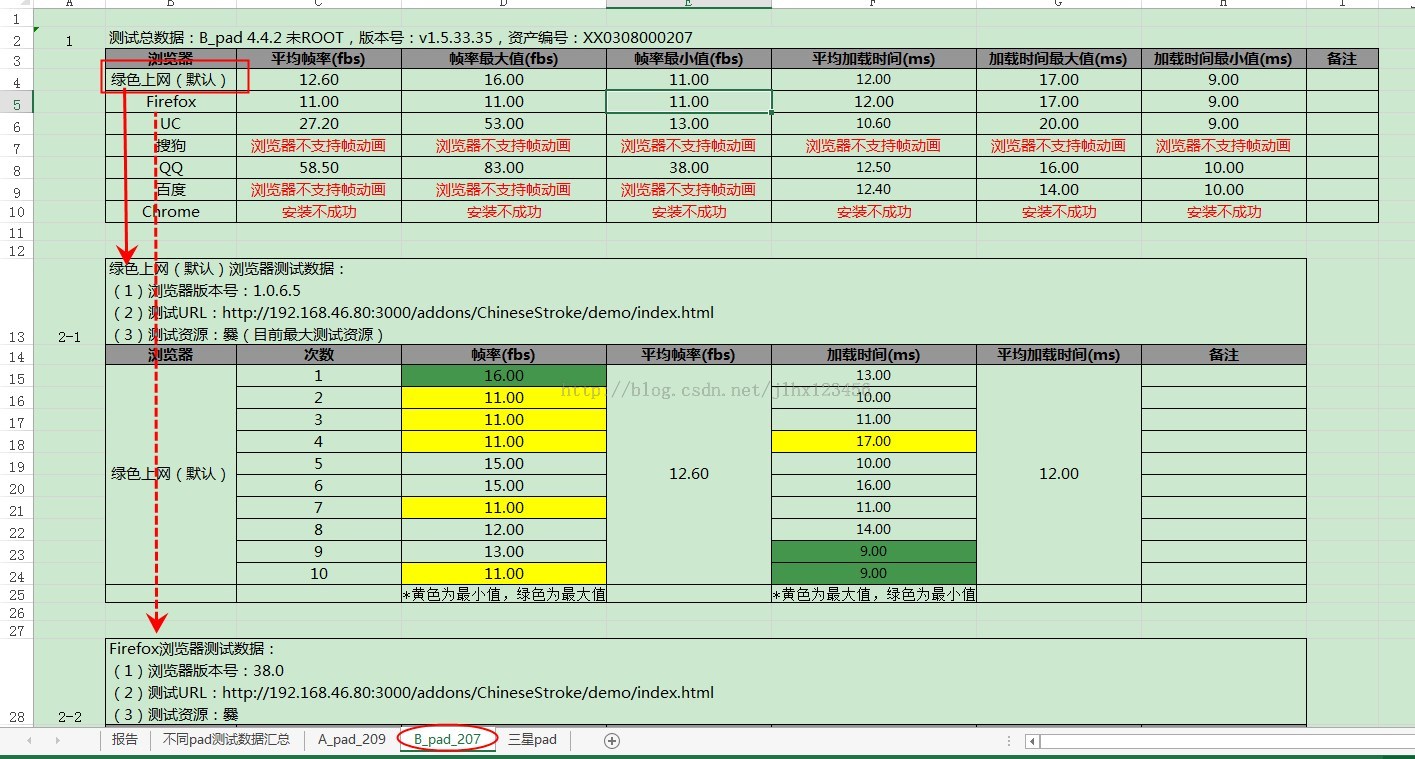Screen dimensions: 1415x759
Task: Click the previous sheet navigation arrow
Action: pyautogui.click(x=29, y=740)
